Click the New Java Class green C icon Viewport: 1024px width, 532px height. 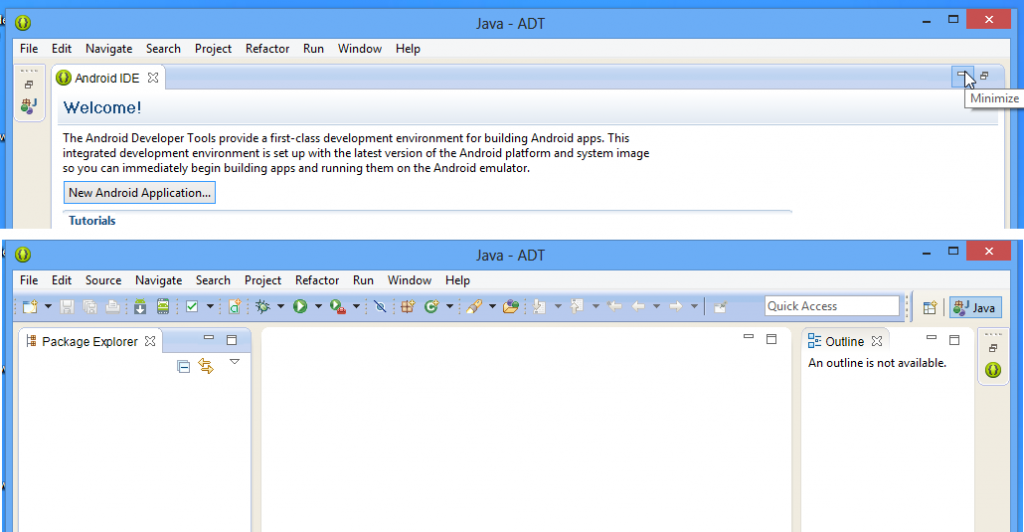pyautogui.click(x=431, y=306)
